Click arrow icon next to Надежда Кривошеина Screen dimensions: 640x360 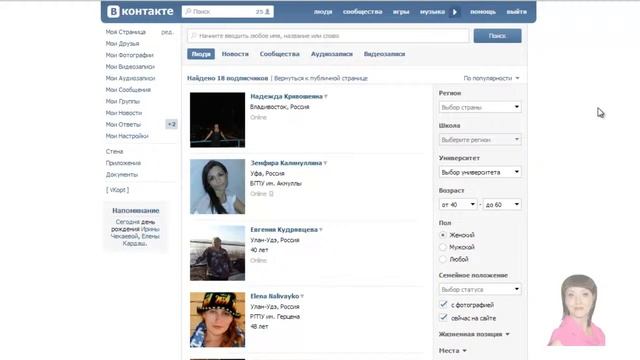[x=326, y=97]
